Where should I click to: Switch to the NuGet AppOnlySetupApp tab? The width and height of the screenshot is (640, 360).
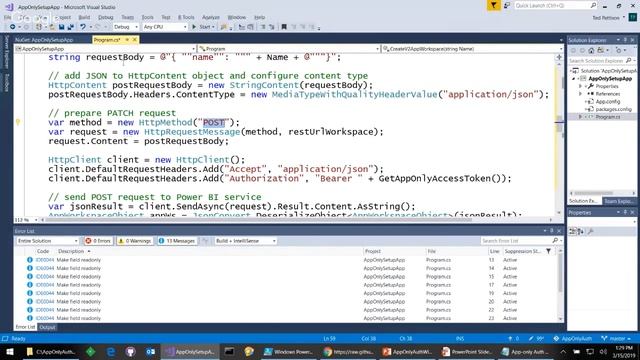pos(44,40)
